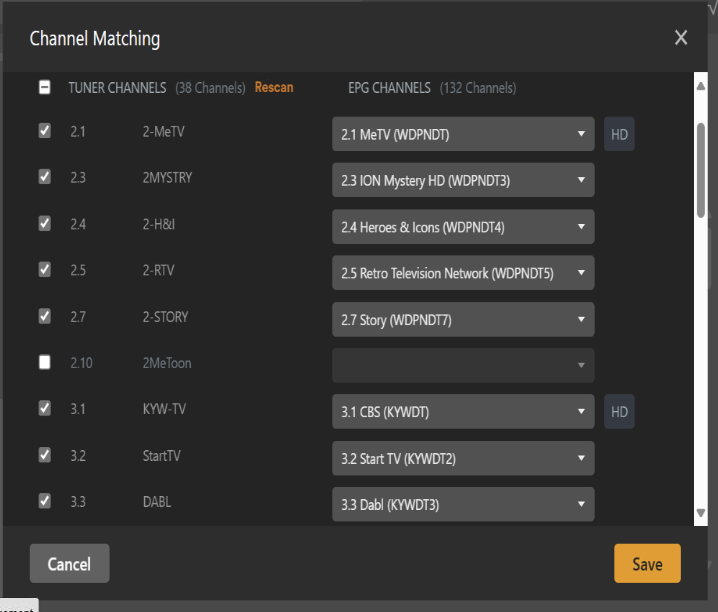Click the TUNER CHANNELS header text
Image resolution: width=718 pixels, height=612 pixels.
[x=117, y=87]
